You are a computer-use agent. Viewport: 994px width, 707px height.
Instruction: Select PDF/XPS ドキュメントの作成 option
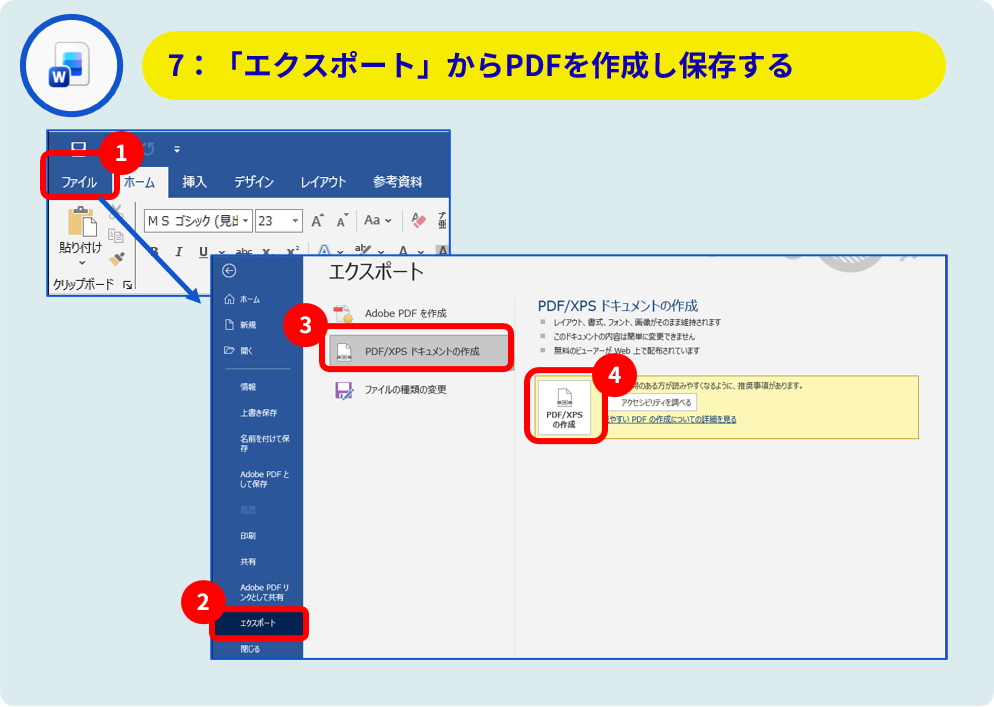pyautogui.click(x=421, y=351)
